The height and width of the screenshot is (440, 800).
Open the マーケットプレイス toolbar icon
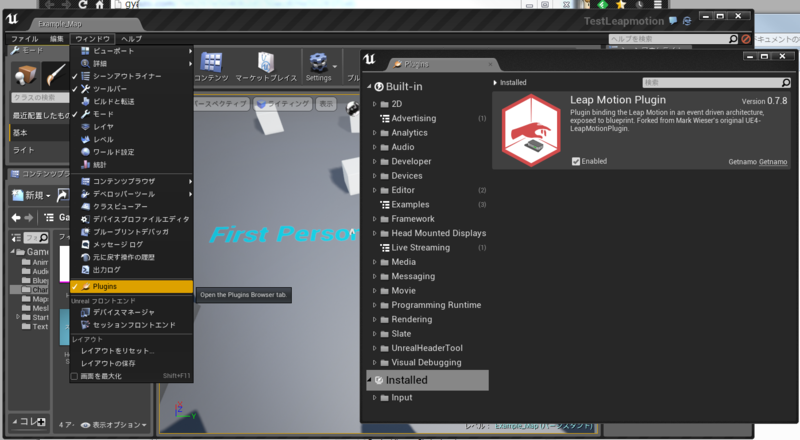(266, 67)
